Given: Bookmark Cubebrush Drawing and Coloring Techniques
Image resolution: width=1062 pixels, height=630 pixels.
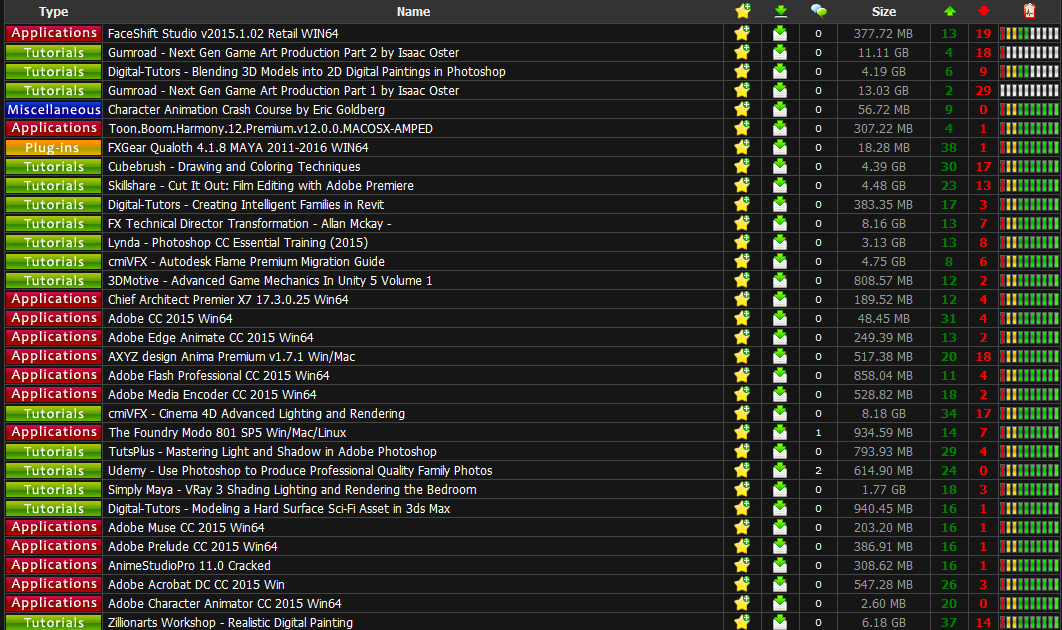Looking at the screenshot, I should [x=742, y=165].
